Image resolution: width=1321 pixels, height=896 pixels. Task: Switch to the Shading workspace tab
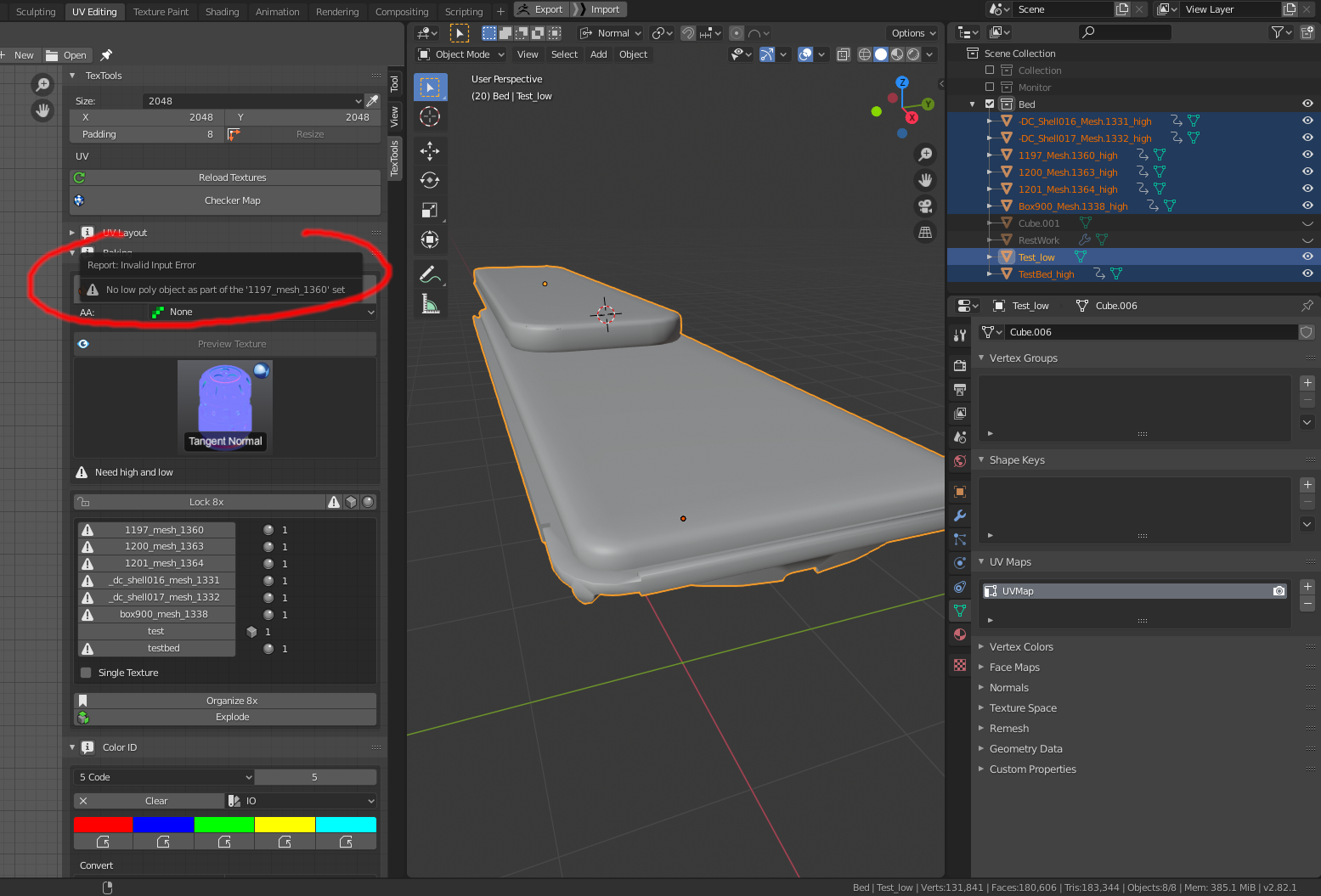tap(222, 12)
